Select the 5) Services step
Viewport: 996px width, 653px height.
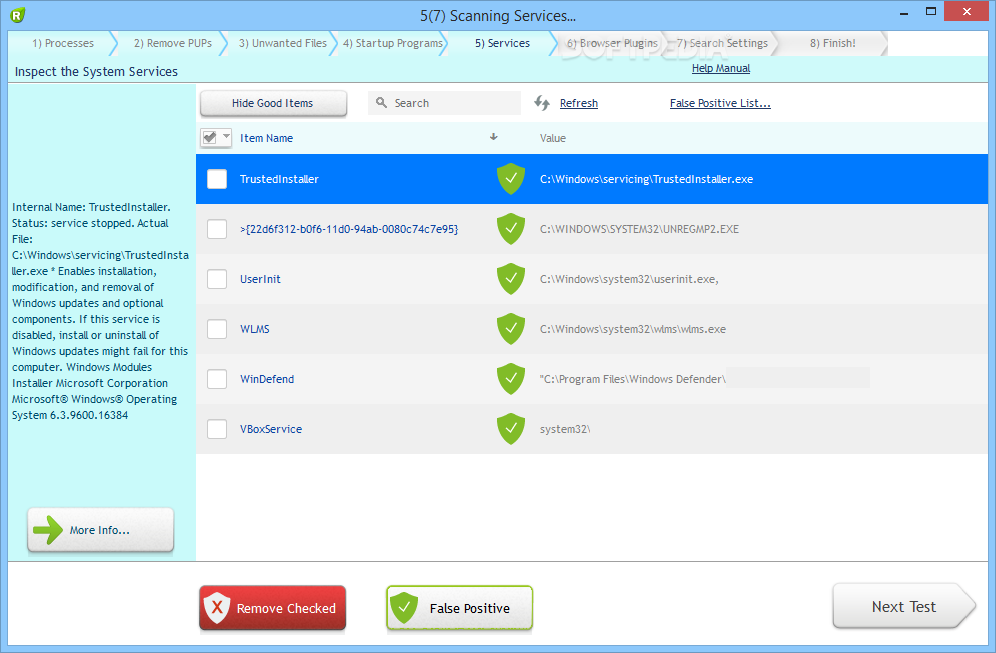pos(502,43)
